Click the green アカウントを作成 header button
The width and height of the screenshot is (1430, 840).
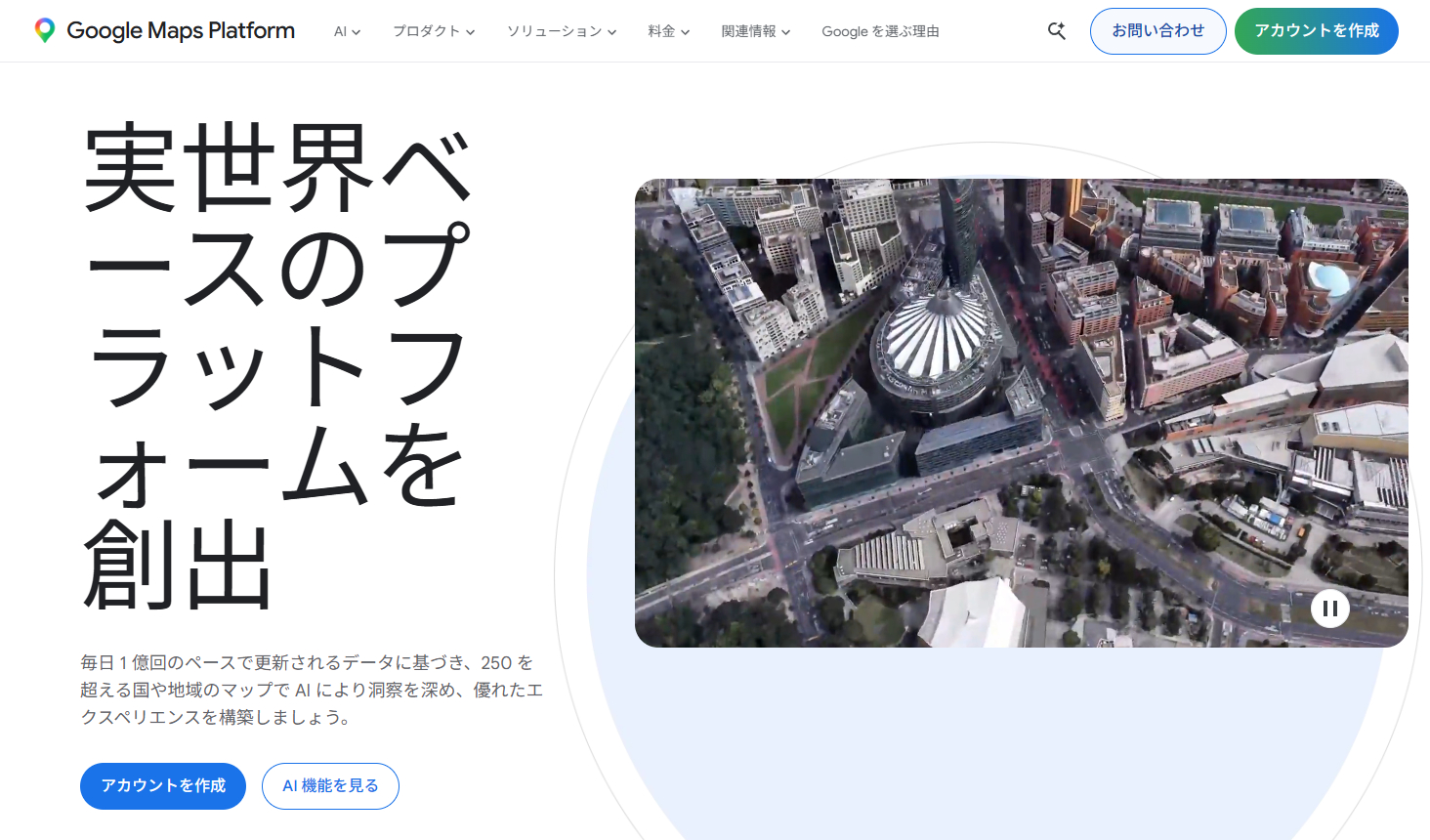(x=1316, y=31)
